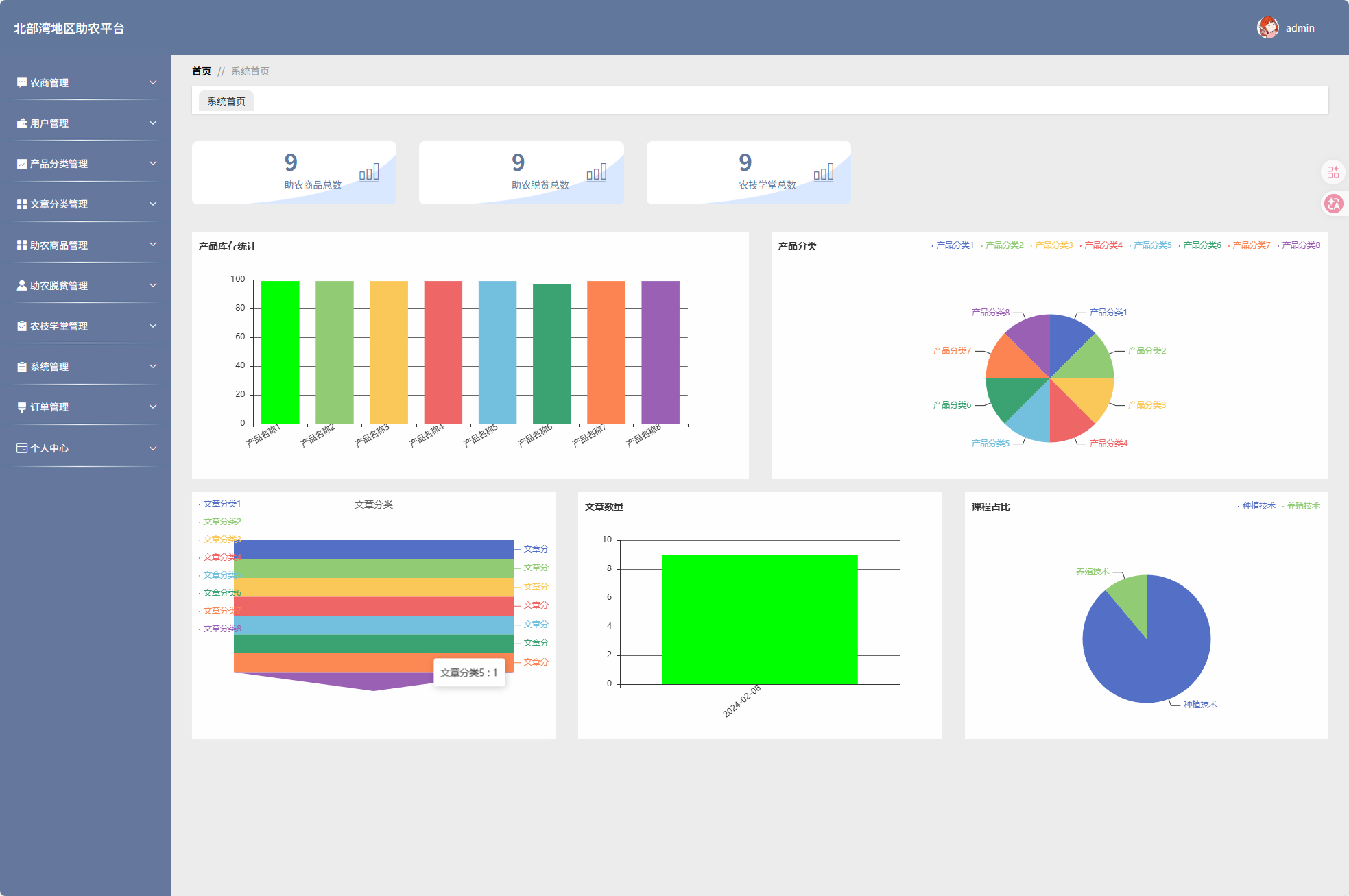
Task: Toggle 养殖技术 legend in 课程占比 chart
Action: pyautogui.click(x=1301, y=506)
